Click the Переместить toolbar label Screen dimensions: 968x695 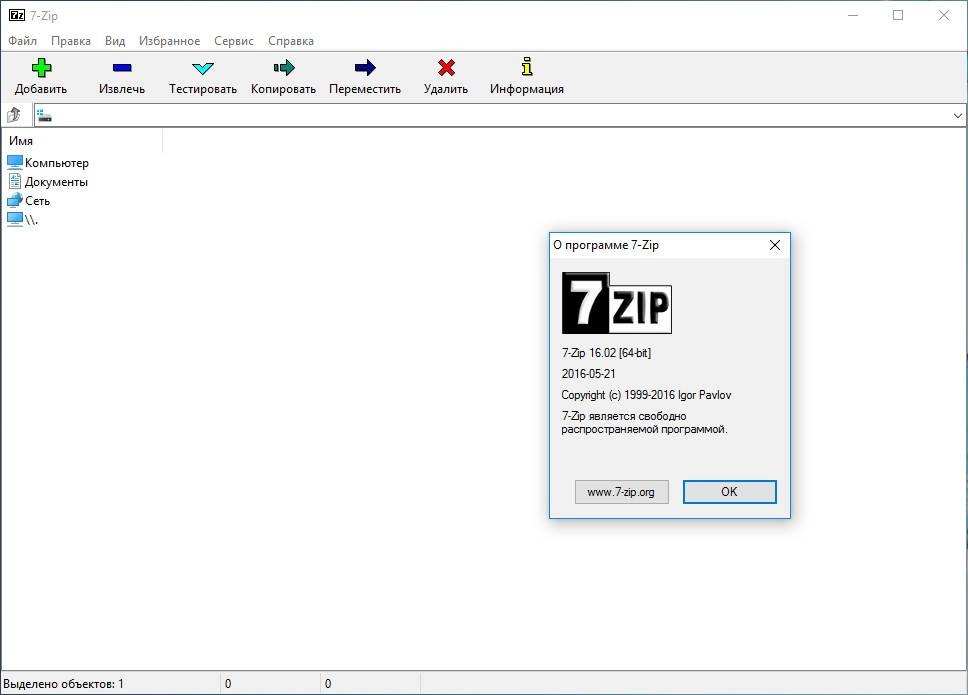365,89
